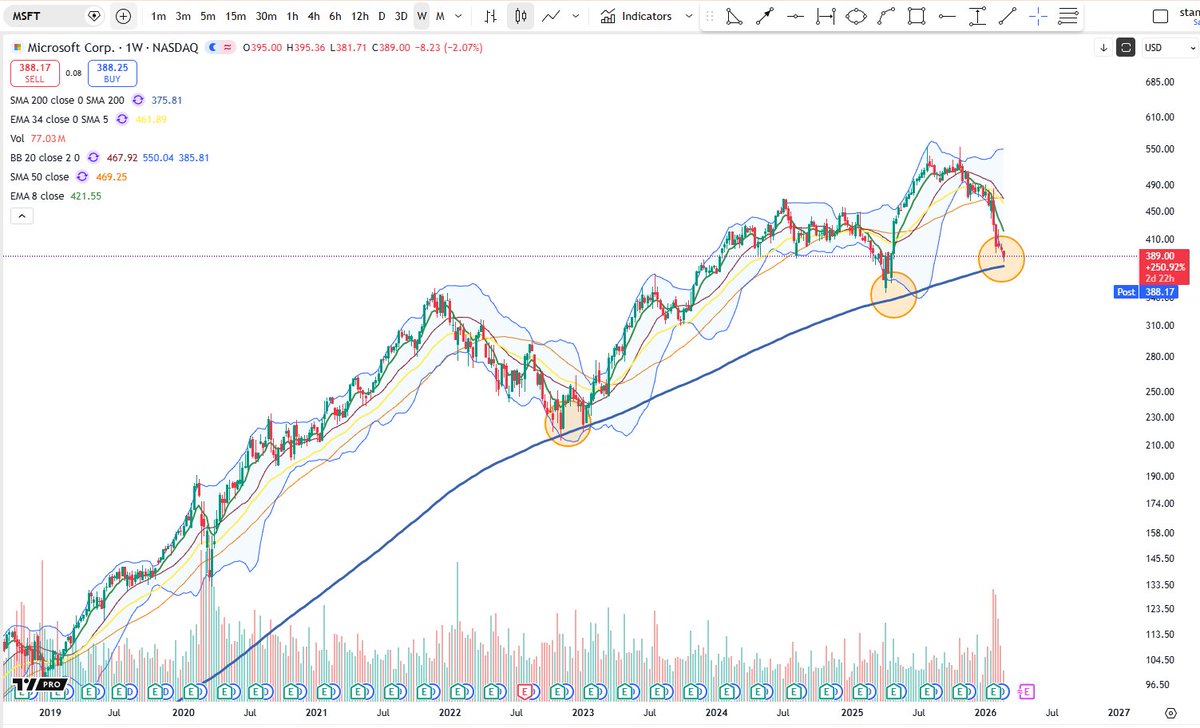Collapse the indicator legend with the chevron
Screen dimensions: 1200x728
[20, 215]
